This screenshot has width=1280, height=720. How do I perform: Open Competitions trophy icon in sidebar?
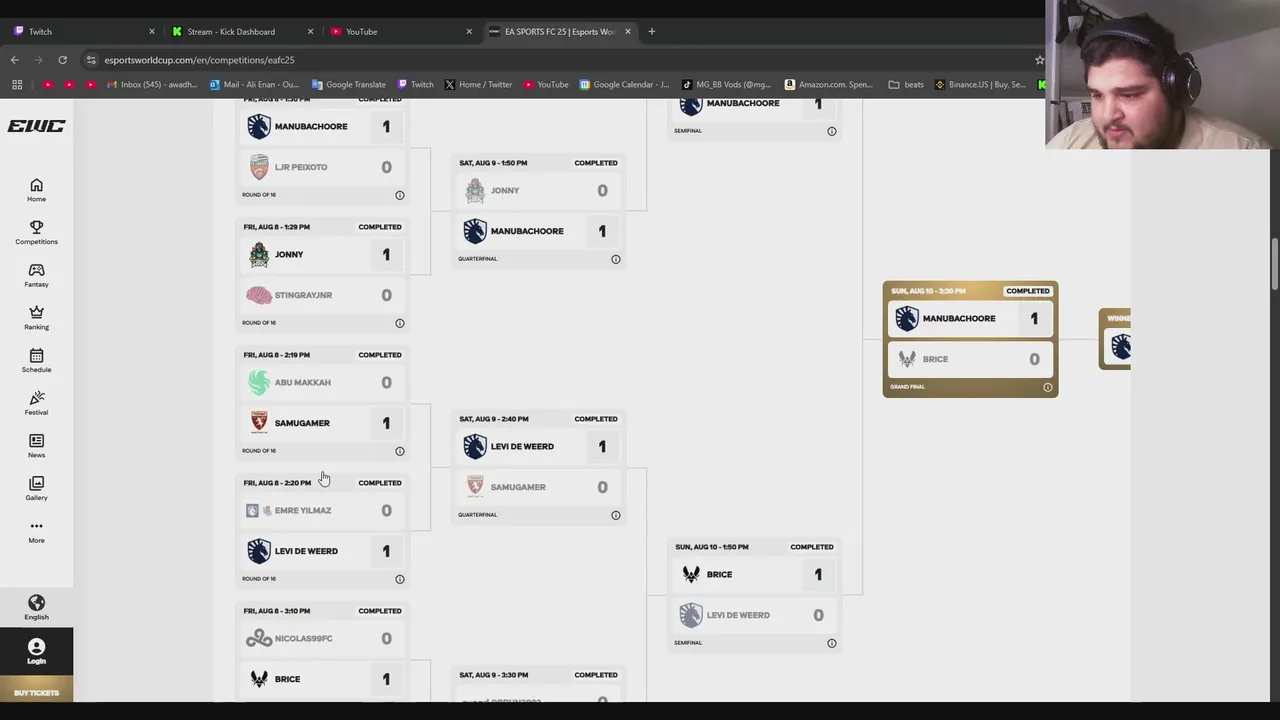(x=36, y=232)
